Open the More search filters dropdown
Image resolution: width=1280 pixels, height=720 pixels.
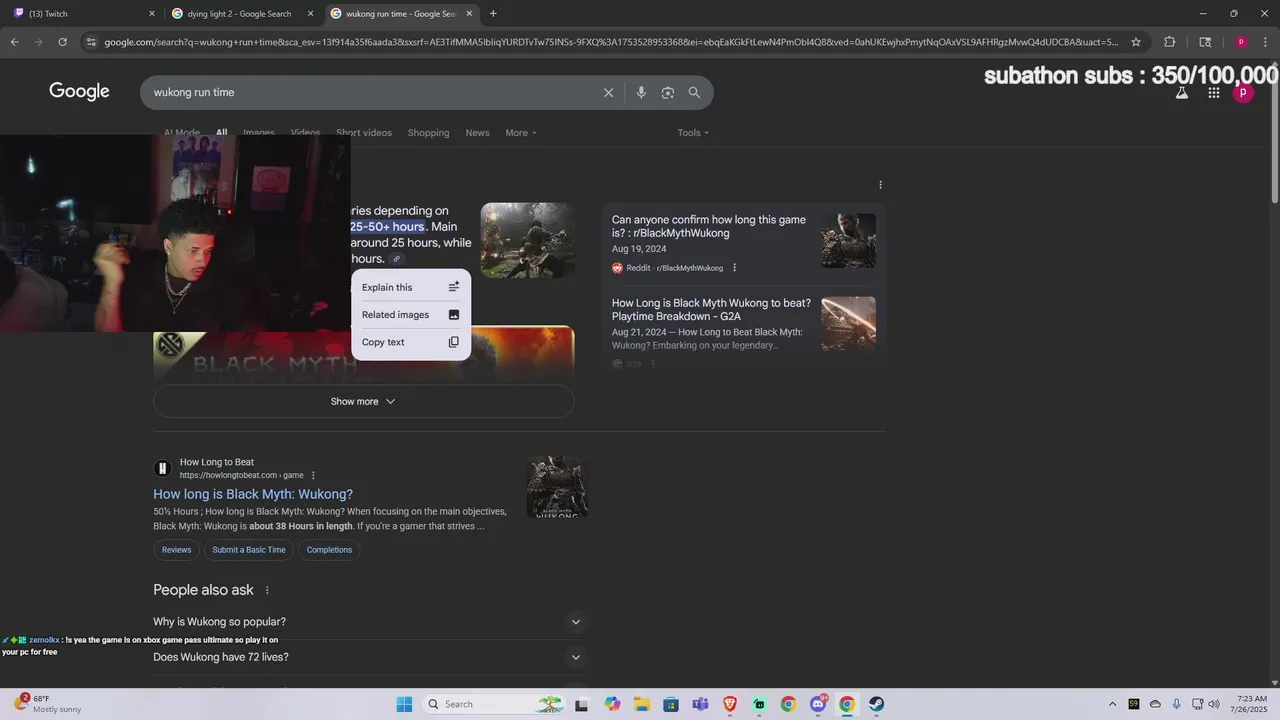521,133
